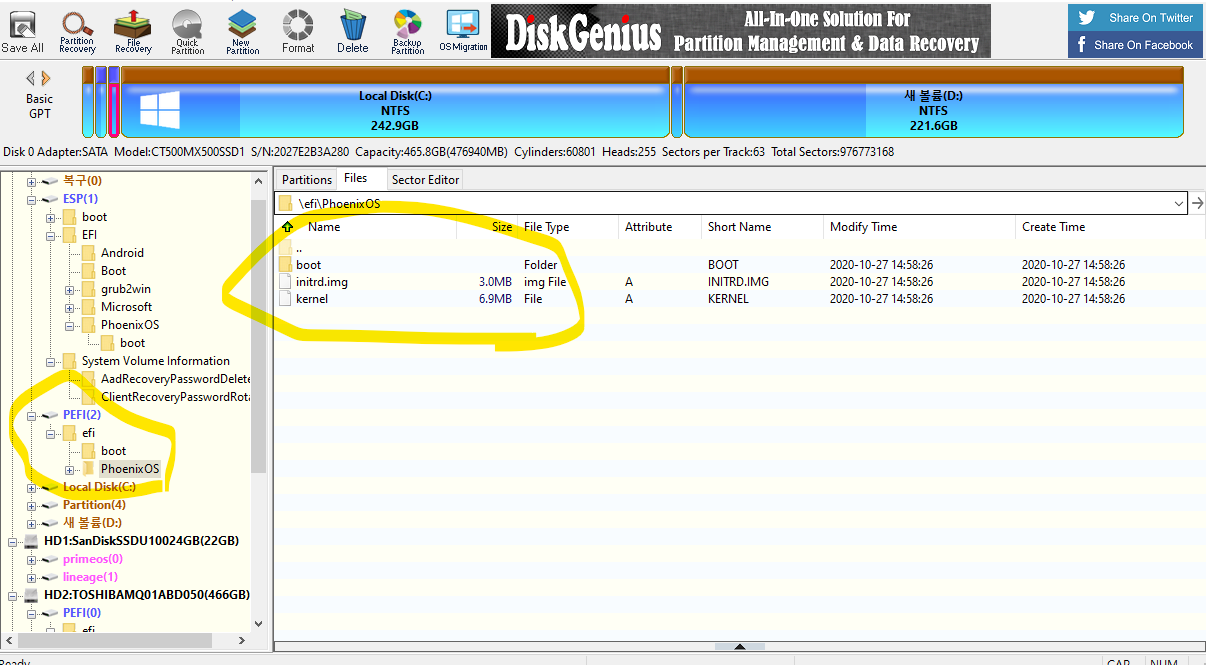This screenshot has width=1206, height=665.
Task: Expand the grub2win folder node
Action: [x=69, y=289]
